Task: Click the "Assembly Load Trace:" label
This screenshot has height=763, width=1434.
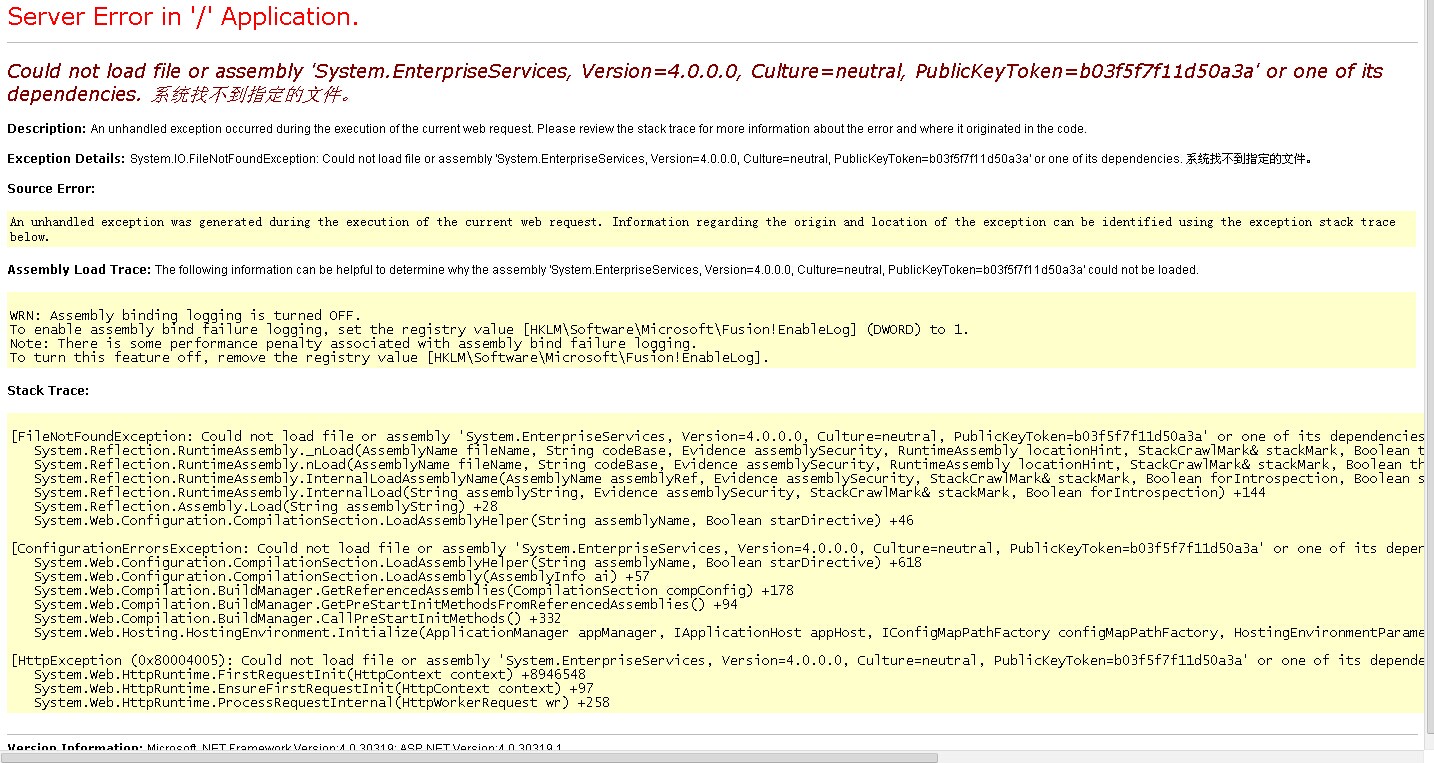Action: [79, 270]
